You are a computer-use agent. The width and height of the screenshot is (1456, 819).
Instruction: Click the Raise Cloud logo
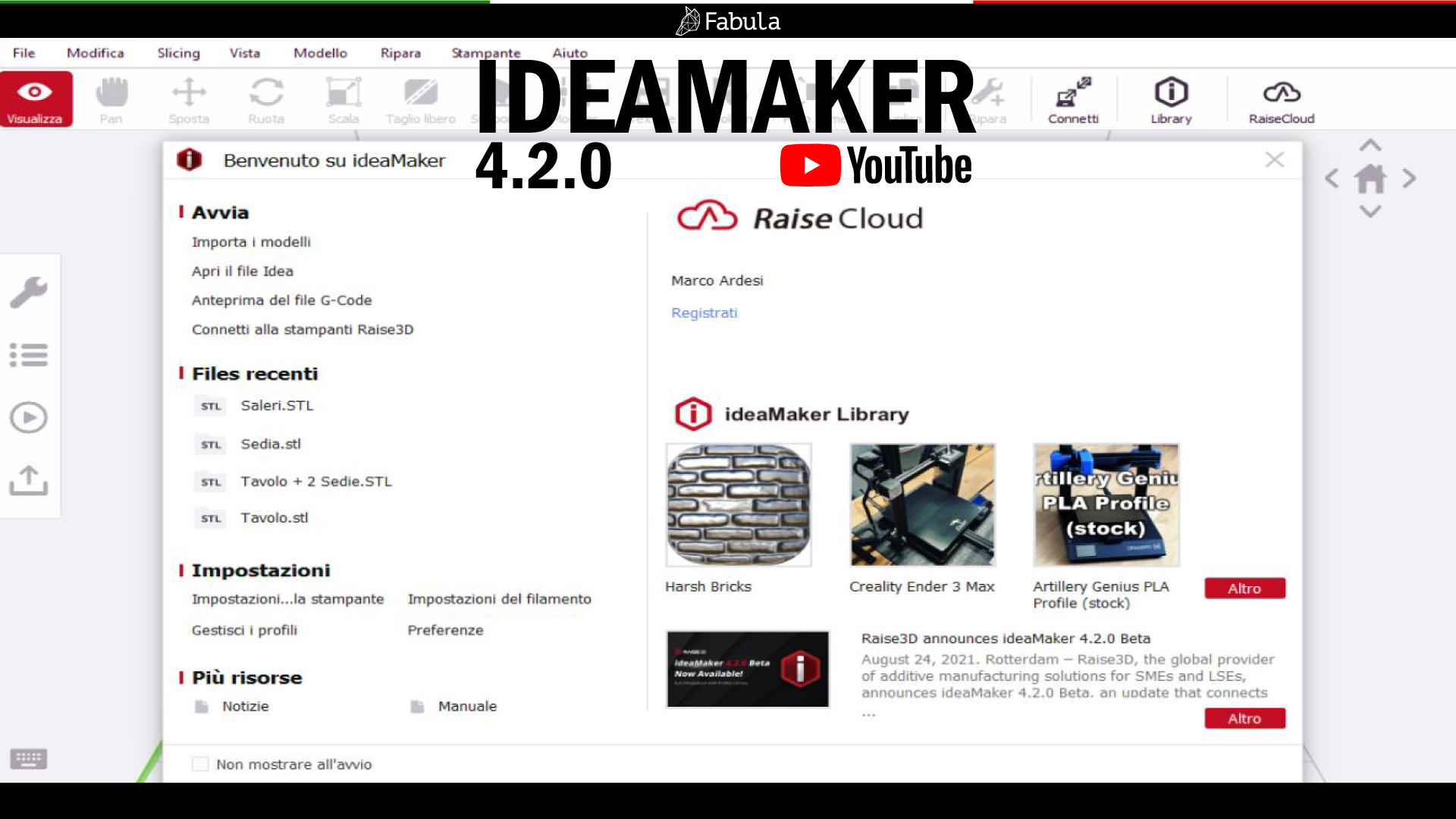click(800, 218)
